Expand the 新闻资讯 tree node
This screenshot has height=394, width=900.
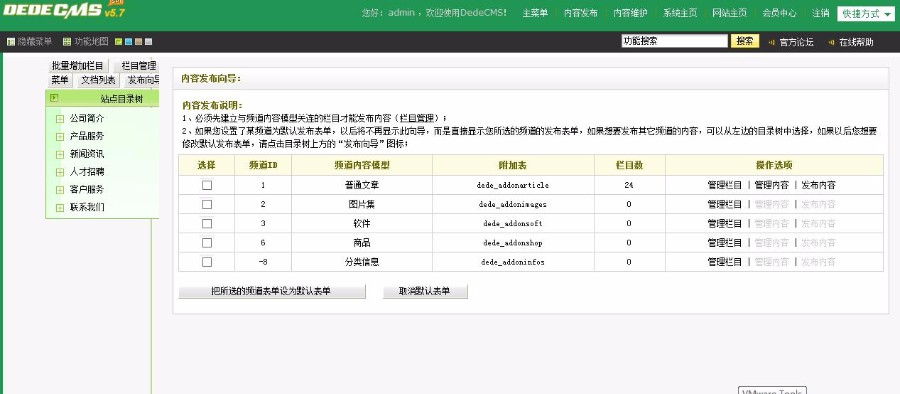coord(60,154)
